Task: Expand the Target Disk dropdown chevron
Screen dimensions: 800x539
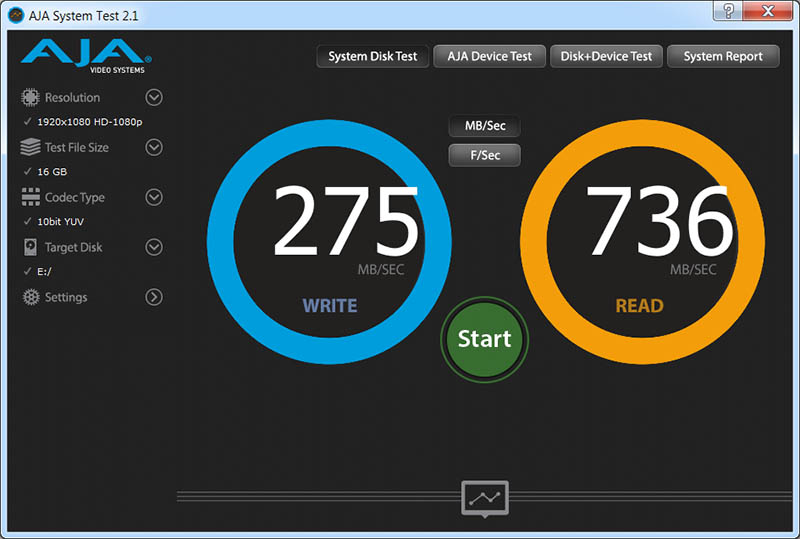Action: click(x=154, y=247)
